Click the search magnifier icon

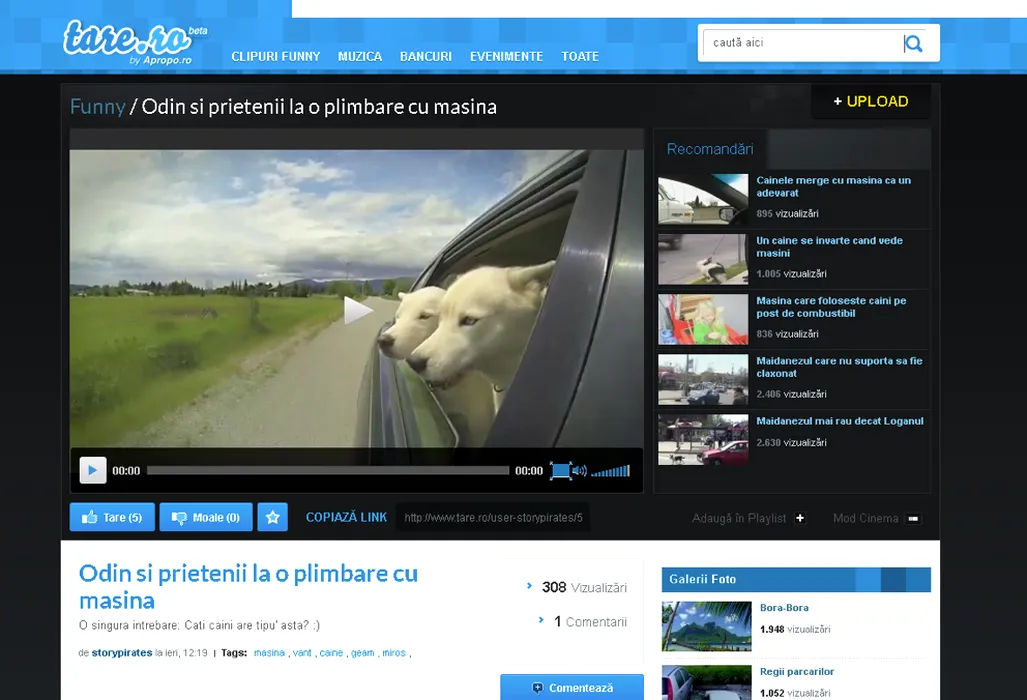pos(913,44)
